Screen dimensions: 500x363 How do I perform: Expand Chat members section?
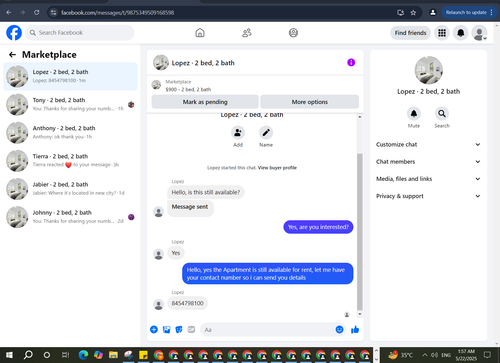[x=428, y=162]
